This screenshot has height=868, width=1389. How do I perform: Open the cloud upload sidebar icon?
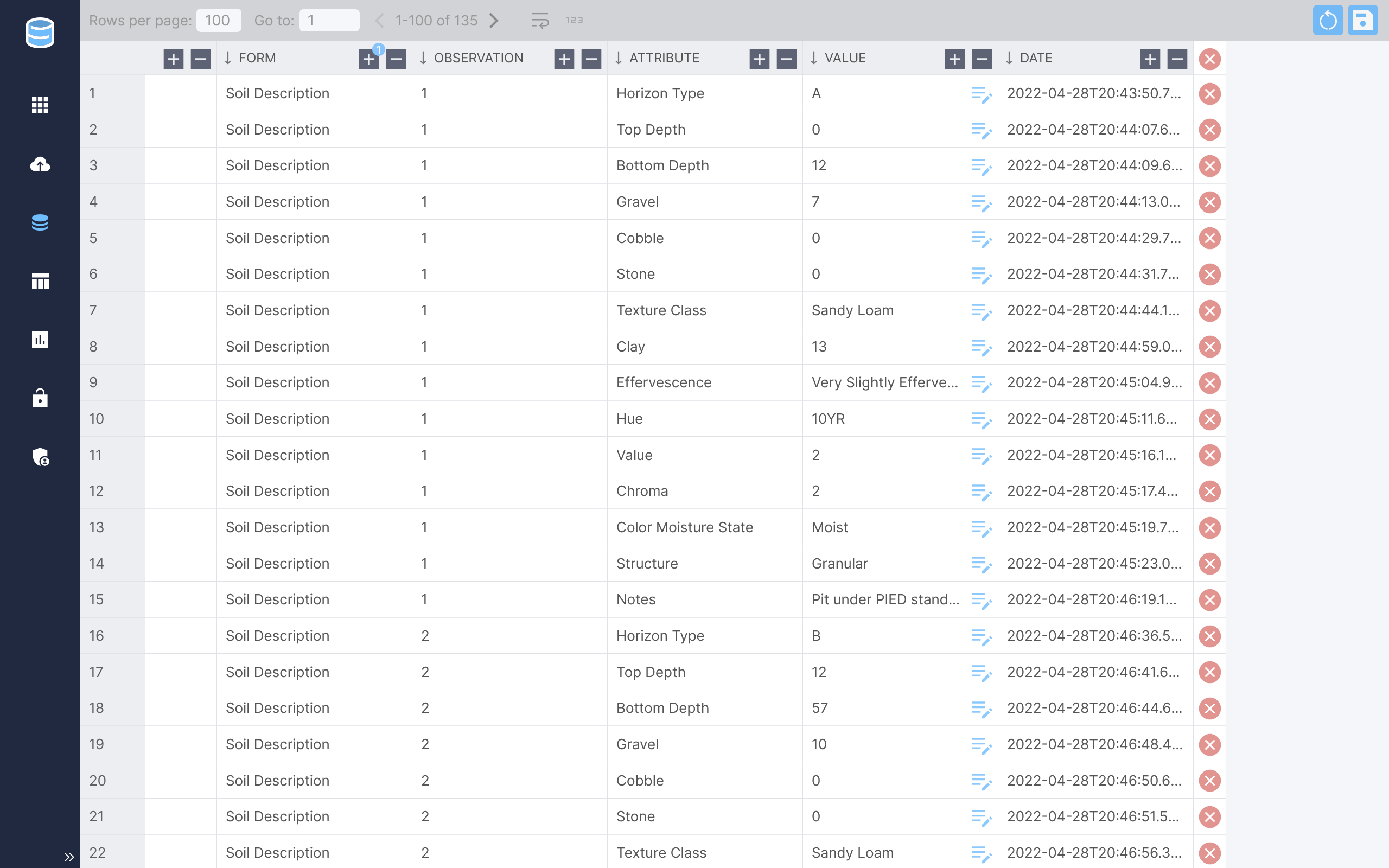(40, 165)
